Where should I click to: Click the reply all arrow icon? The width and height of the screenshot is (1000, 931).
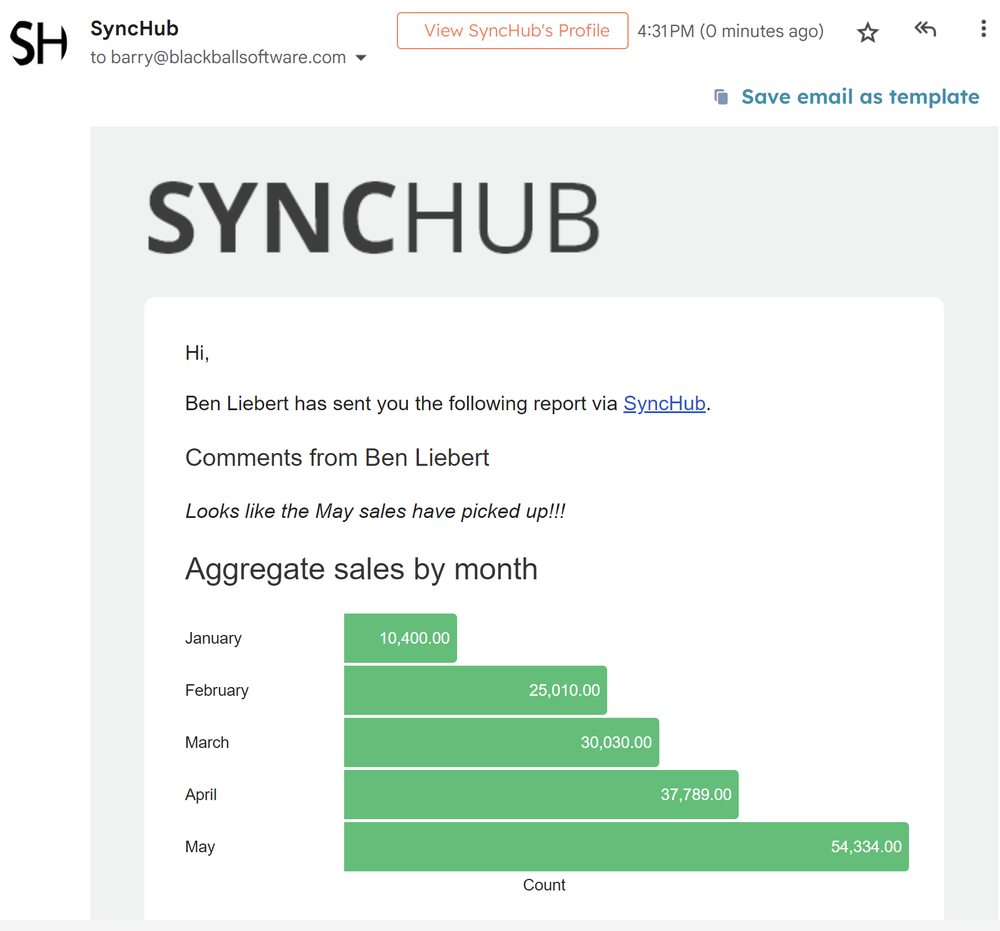point(925,30)
